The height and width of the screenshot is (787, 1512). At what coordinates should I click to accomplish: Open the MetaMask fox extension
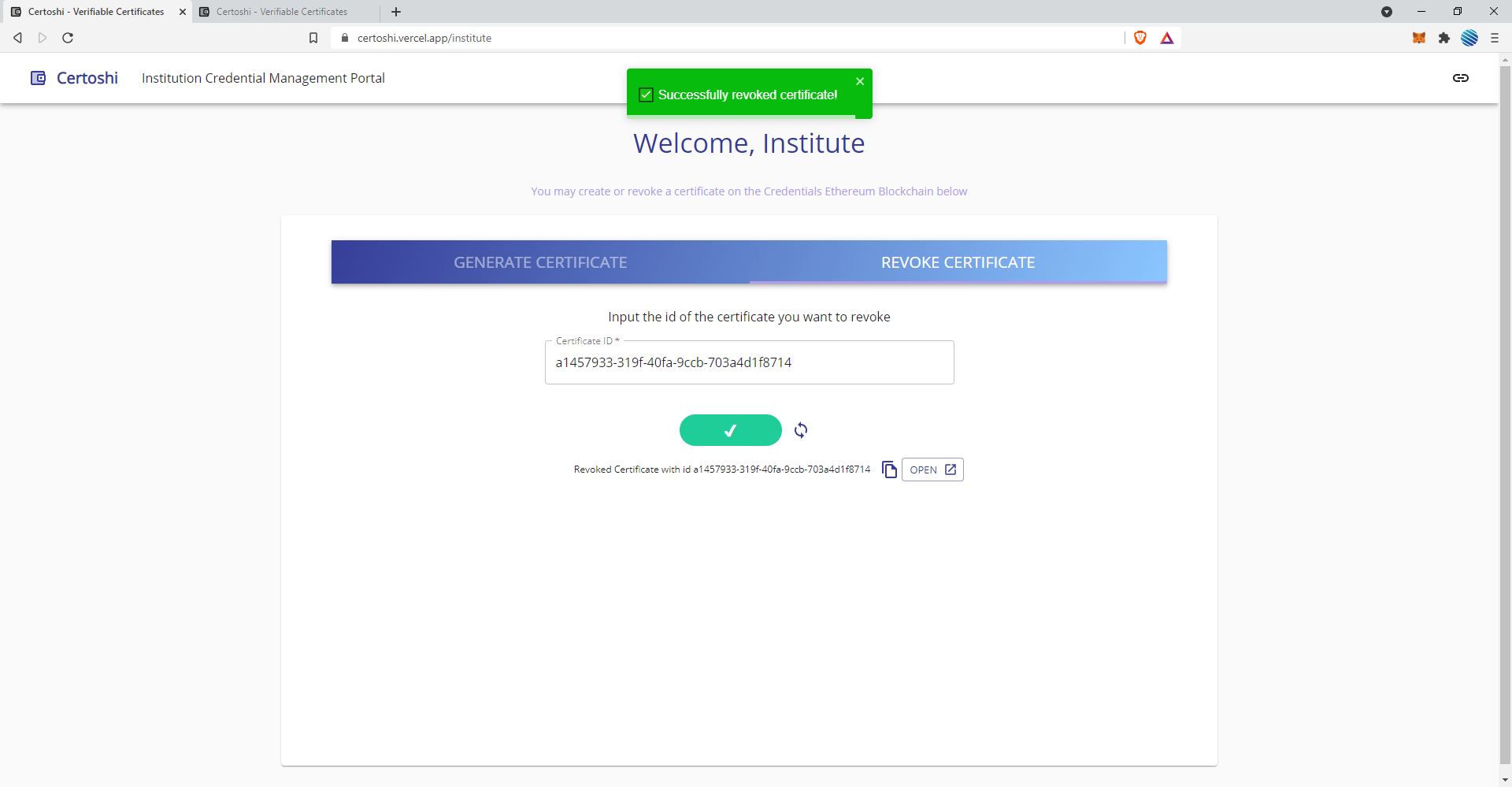click(x=1419, y=38)
